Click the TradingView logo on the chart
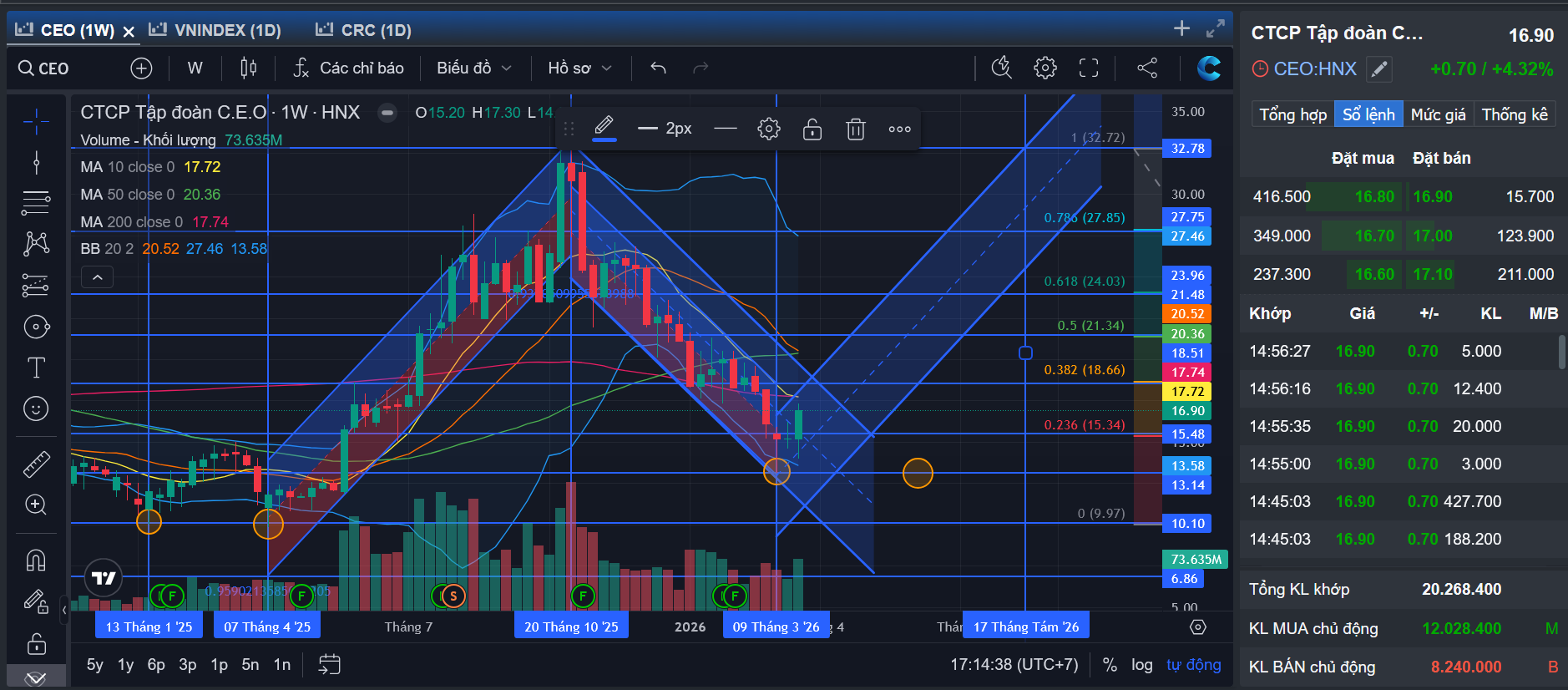 104,577
